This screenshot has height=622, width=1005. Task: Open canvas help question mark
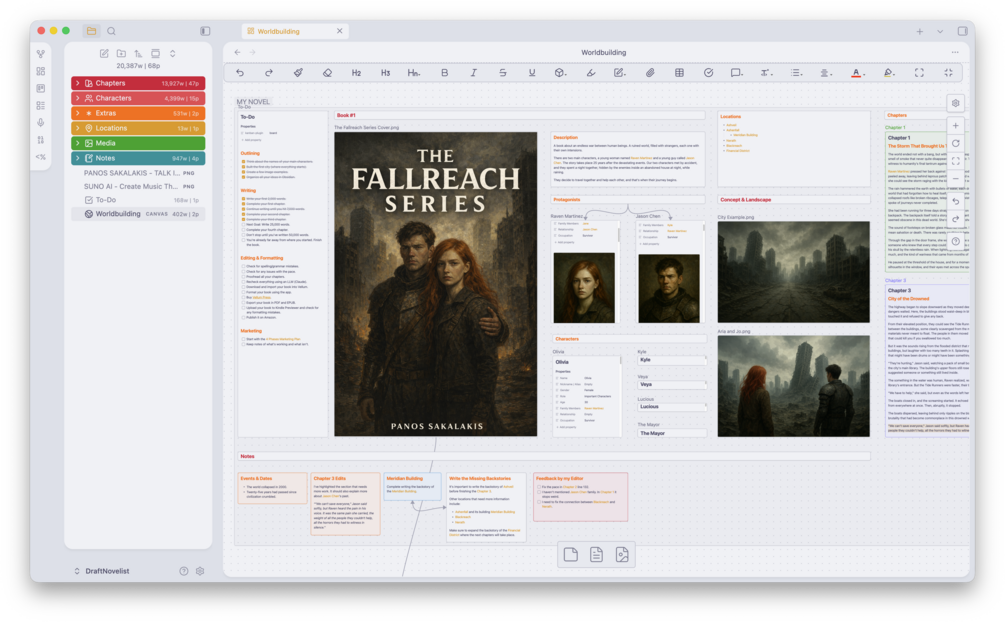pos(956,242)
